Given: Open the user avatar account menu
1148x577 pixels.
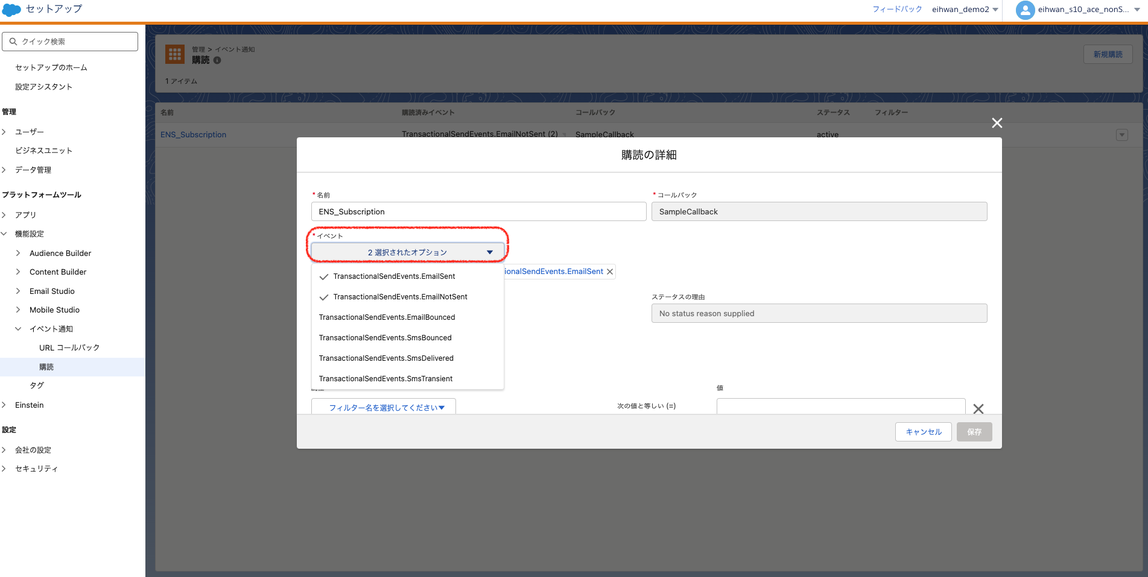Looking at the screenshot, I should coord(1025,10).
